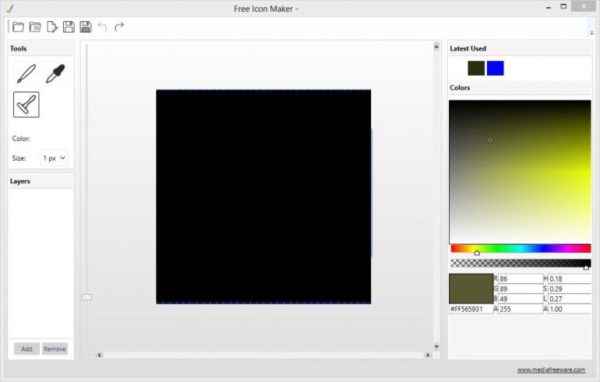Remove a layer using the Remove button
Viewport: 600px width, 382px height.
55,349
